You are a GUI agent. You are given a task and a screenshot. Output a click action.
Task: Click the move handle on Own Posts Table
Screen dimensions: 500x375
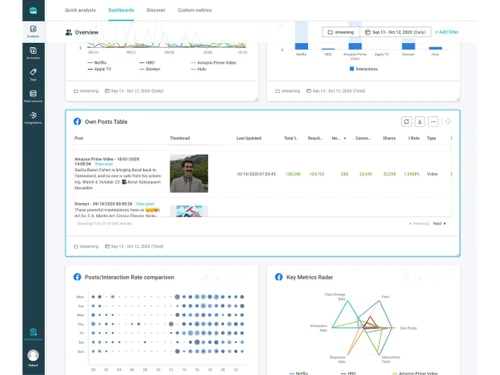coord(448,122)
